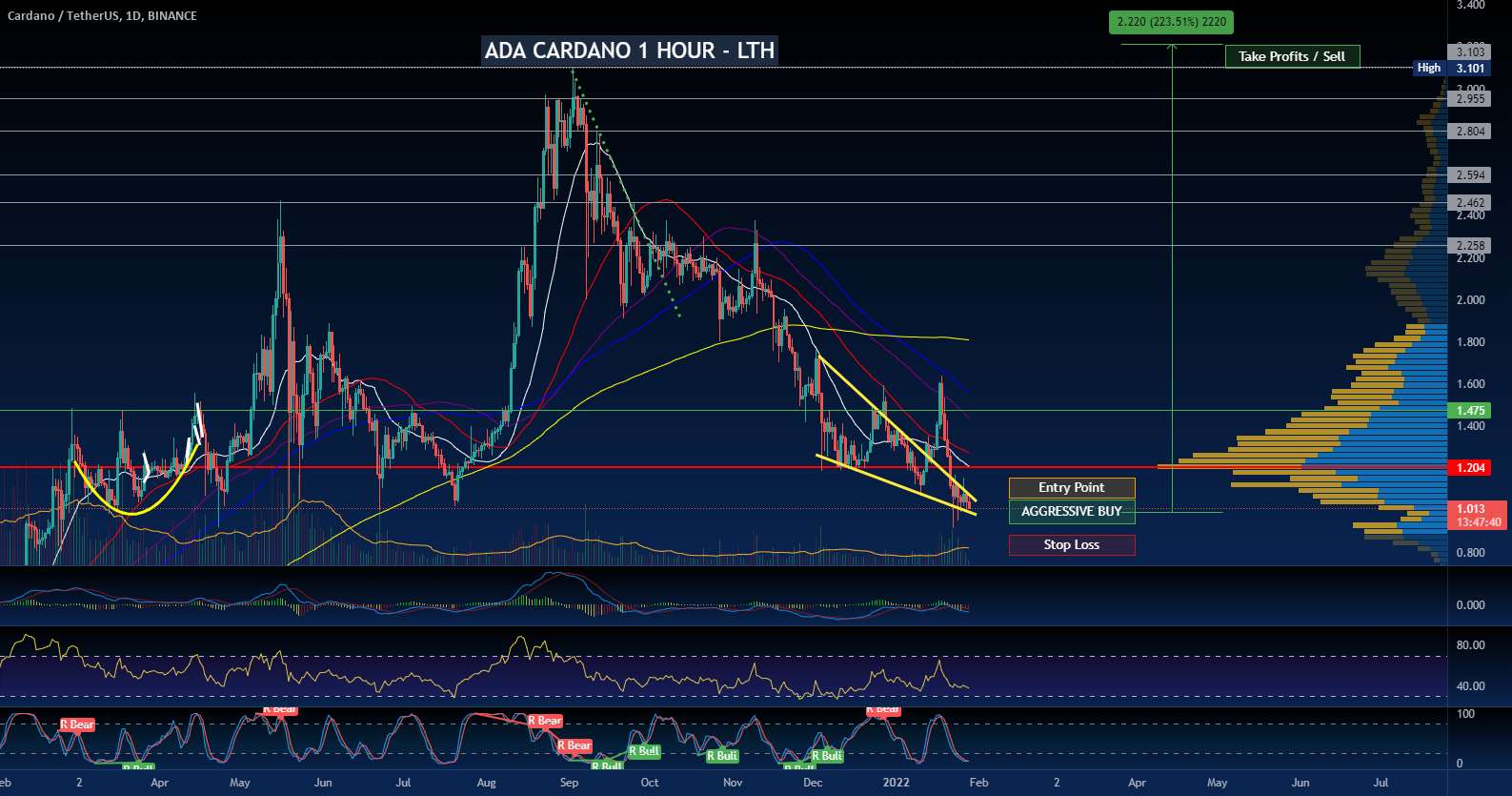This screenshot has width=1512, height=796.
Task: Click the 3.101 high price tag
Action: [x=1470, y=68]
